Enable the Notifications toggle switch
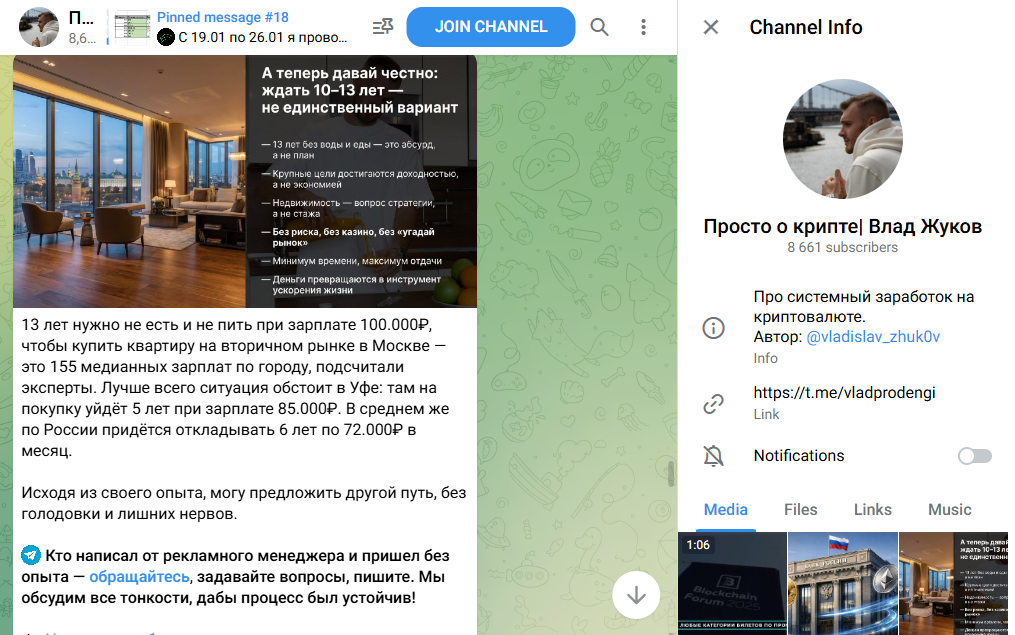The image size is (1015, 635). pos(973,455)
